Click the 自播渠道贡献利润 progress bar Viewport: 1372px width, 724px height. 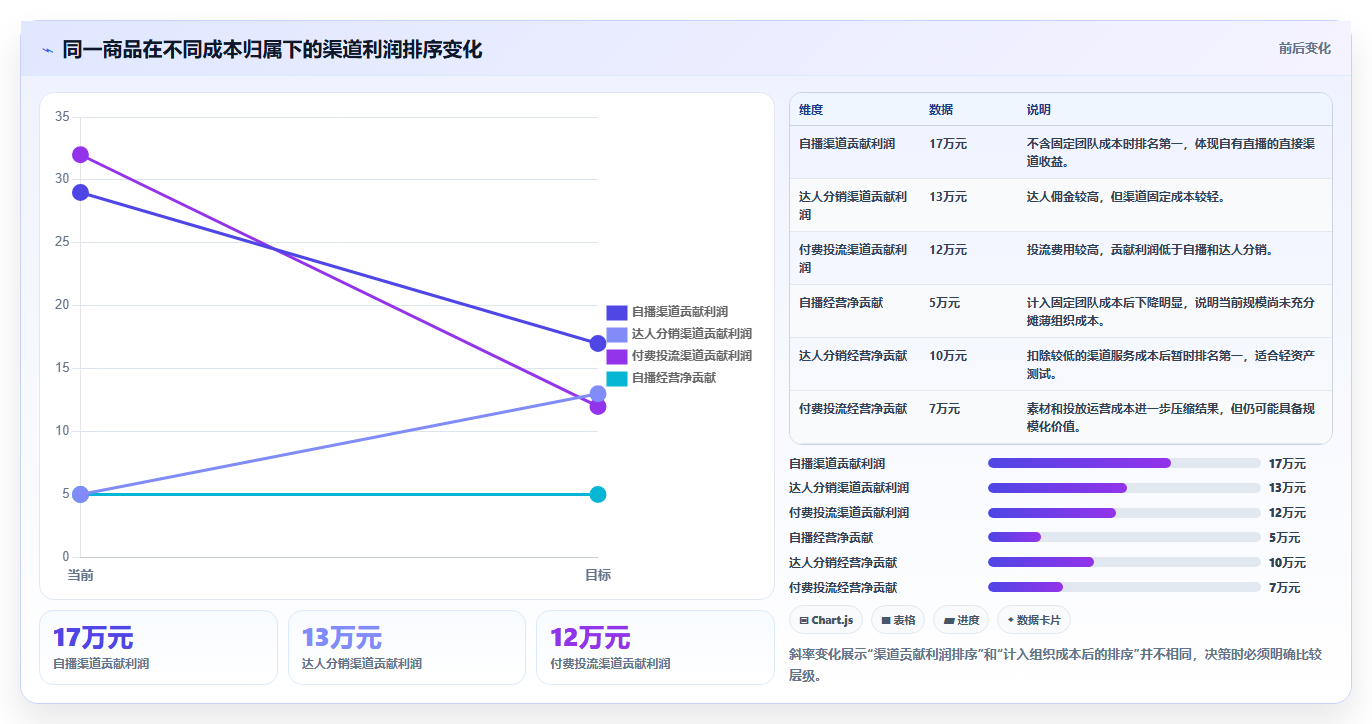pos(1124,463)
